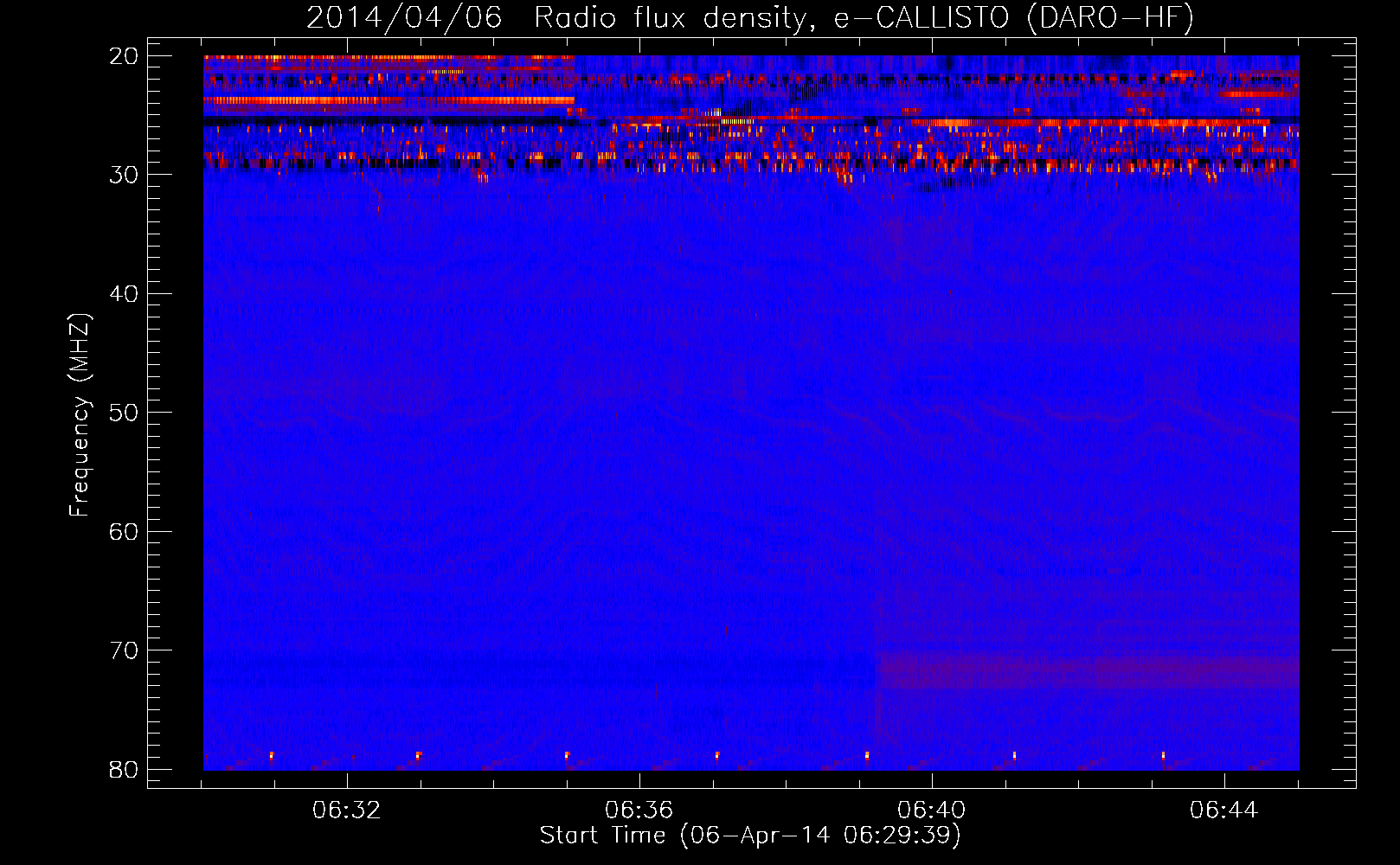Image resolution: width=1400 pixels, height=865 pixels.
Task: Click the frequency tick label '40'
Action: pos(124,294)
